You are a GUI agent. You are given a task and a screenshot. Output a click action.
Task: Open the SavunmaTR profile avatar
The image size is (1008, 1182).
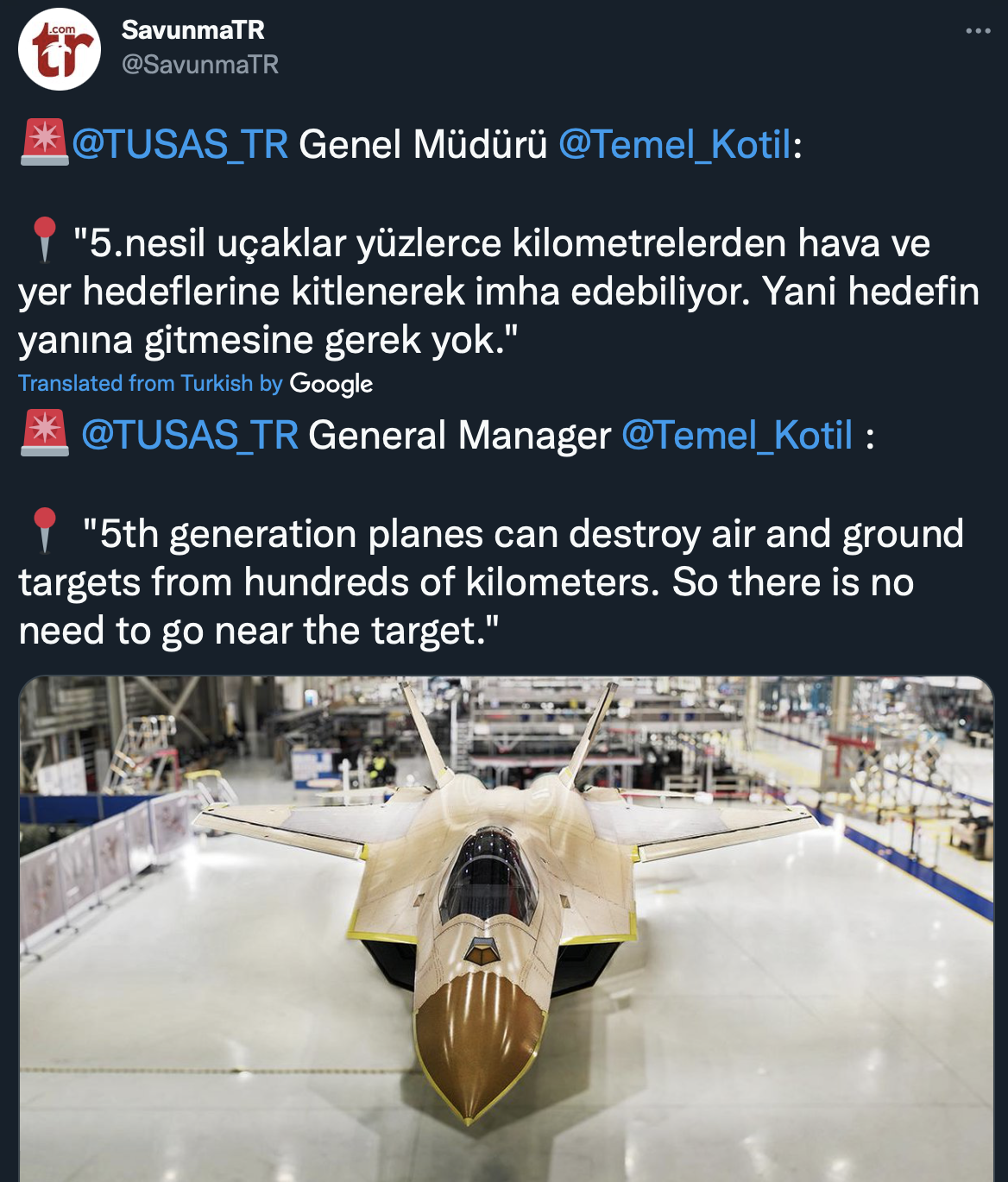(60, 49)
